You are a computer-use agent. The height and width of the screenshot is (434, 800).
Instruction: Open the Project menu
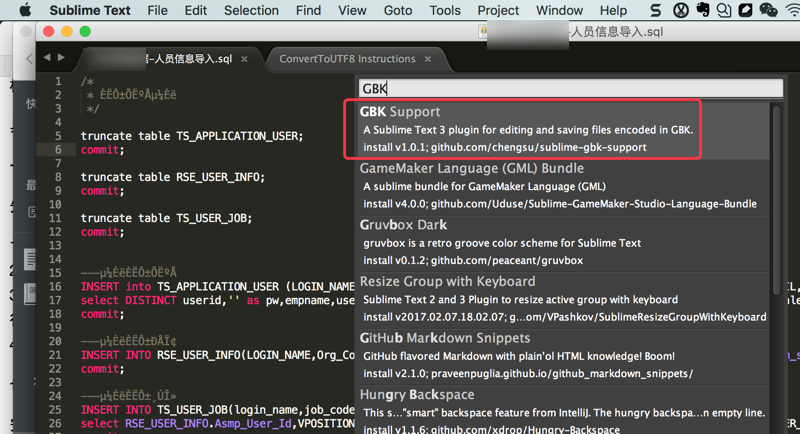(x=498, y=10)
